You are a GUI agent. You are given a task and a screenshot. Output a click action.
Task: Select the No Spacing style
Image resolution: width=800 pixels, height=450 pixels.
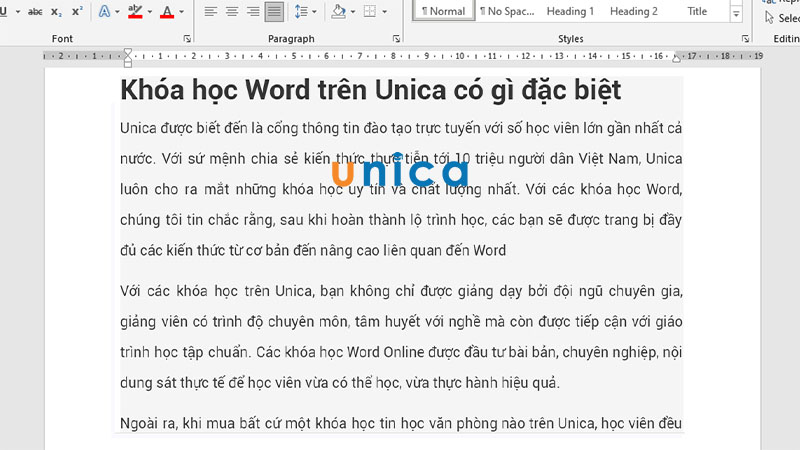tap(507, 12)
